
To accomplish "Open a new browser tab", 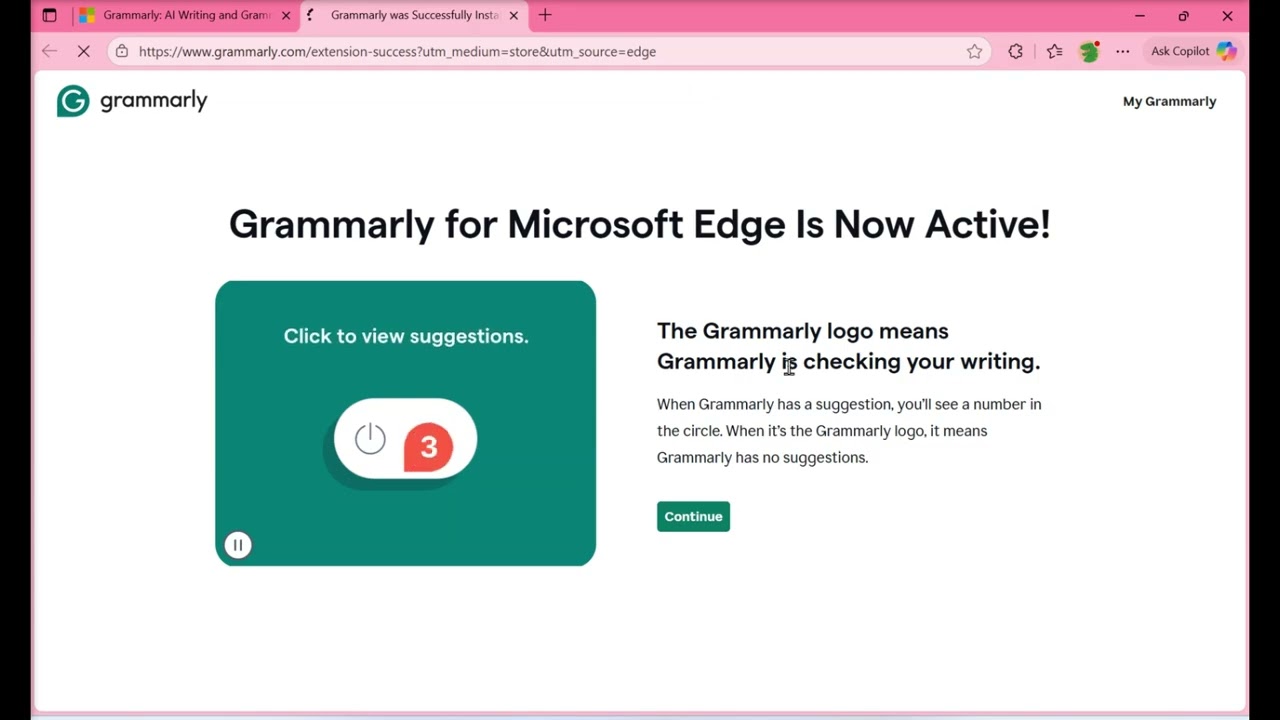I will point(545,15).
